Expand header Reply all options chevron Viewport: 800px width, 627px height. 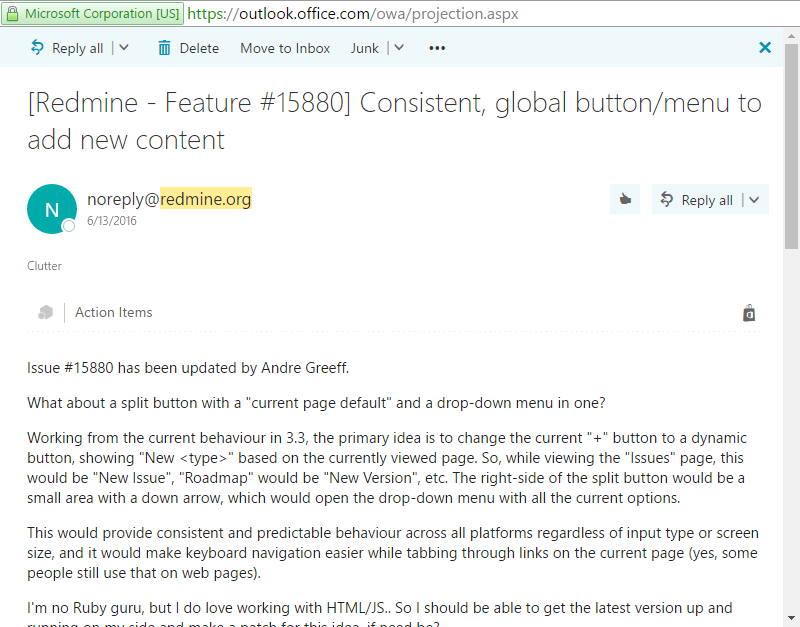pos(754,199)
